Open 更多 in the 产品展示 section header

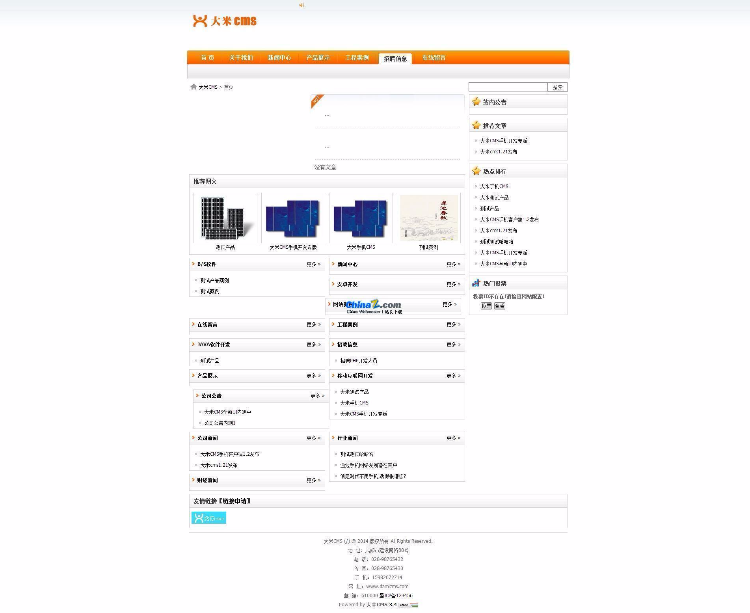coord(313,375)
